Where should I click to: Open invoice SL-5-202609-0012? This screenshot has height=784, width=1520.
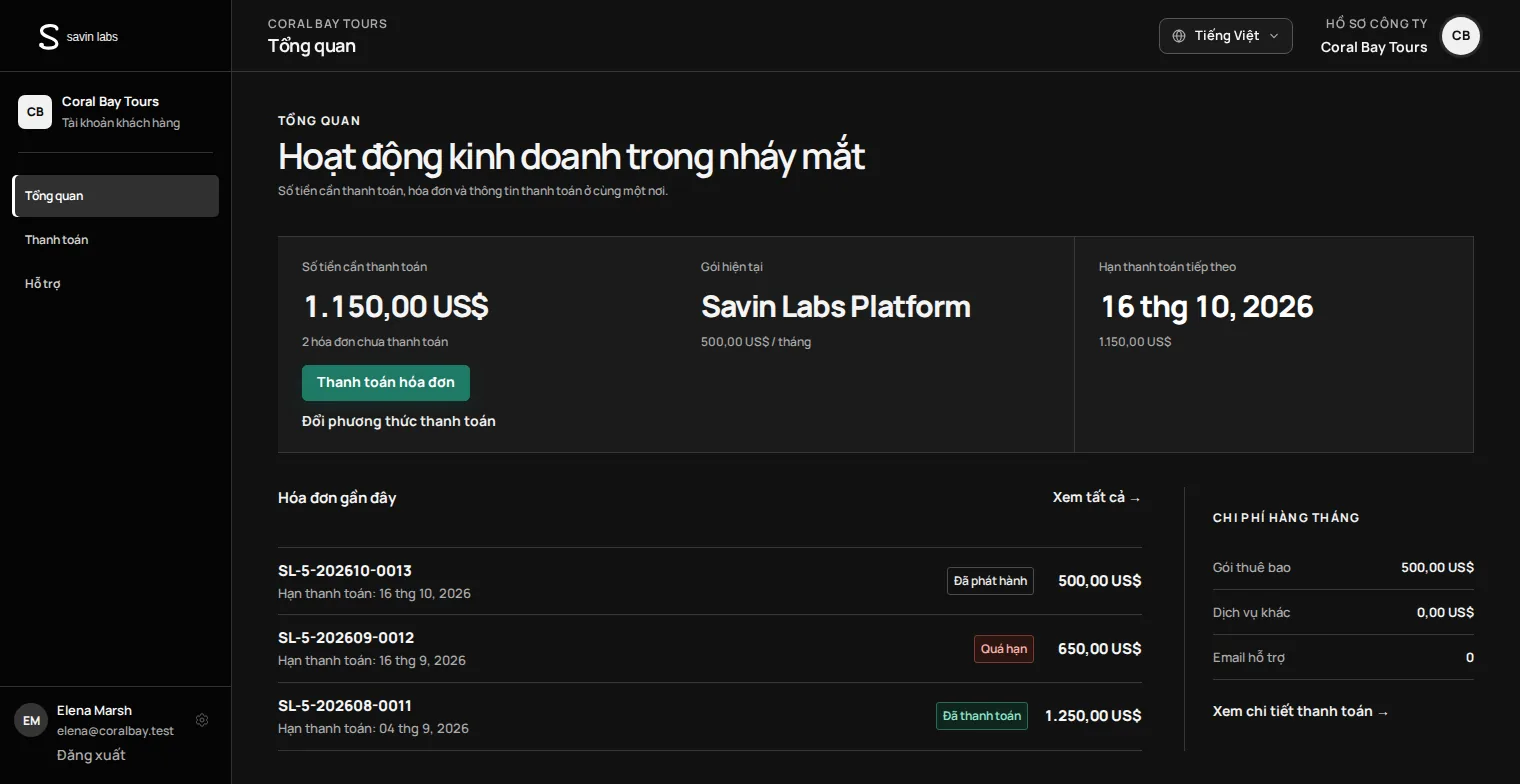pos(710,648)
